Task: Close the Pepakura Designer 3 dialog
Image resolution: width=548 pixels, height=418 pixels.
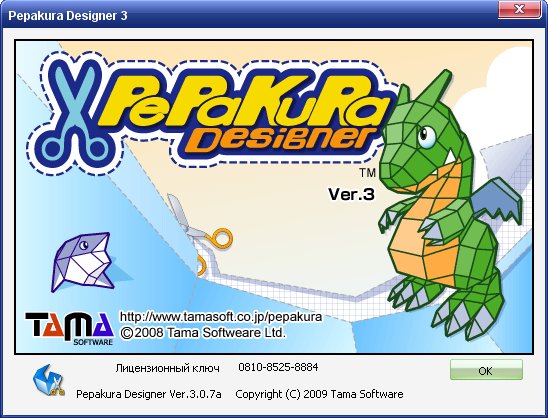Action: click(519, 9)
